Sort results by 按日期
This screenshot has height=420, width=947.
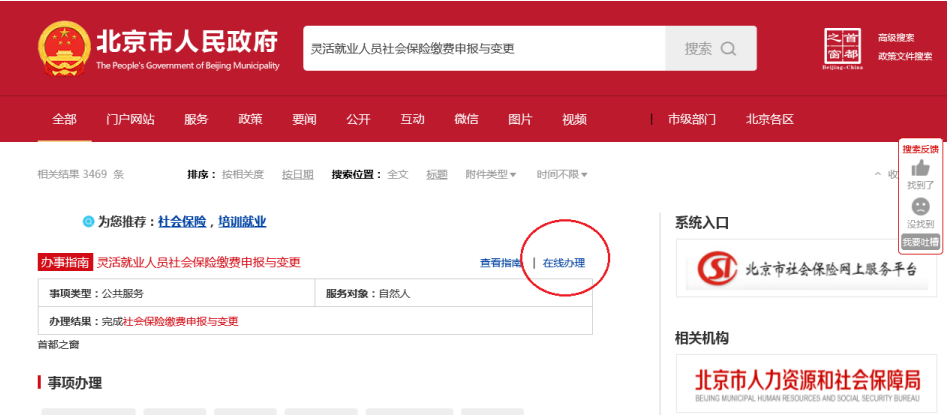click(297, 174)
